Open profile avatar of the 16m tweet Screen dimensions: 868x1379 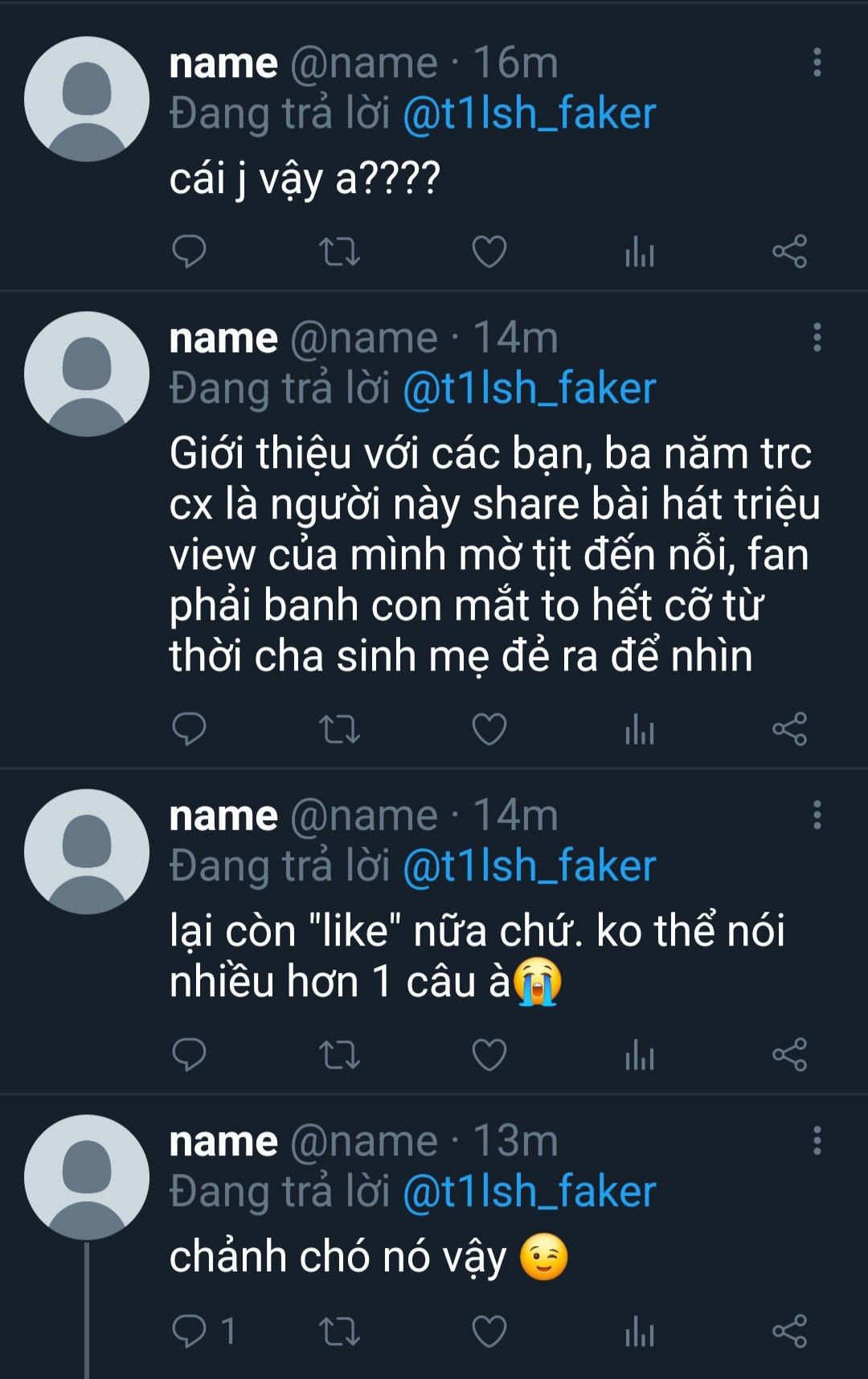tap(87, 99)
